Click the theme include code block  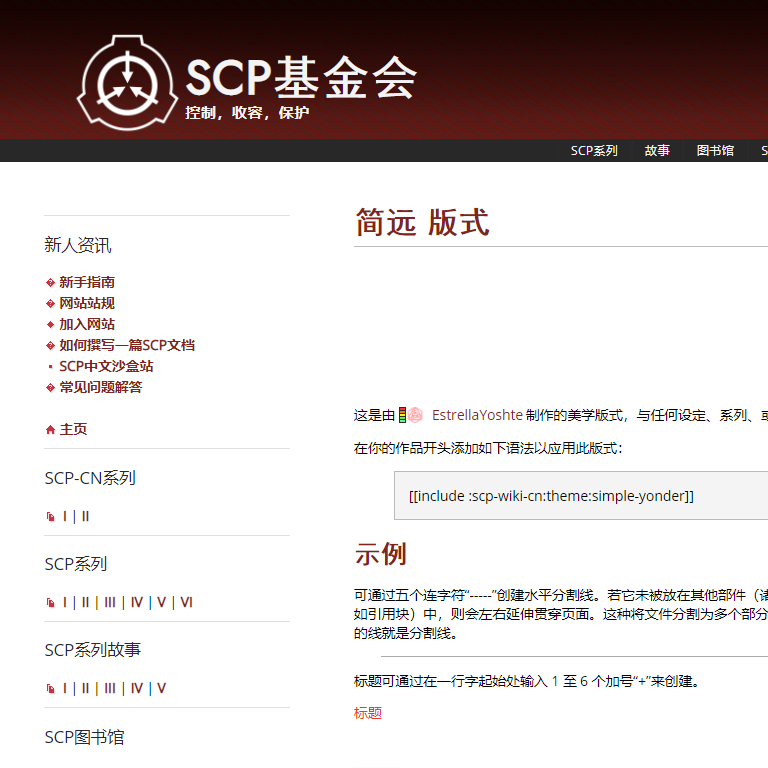[580, 496]
